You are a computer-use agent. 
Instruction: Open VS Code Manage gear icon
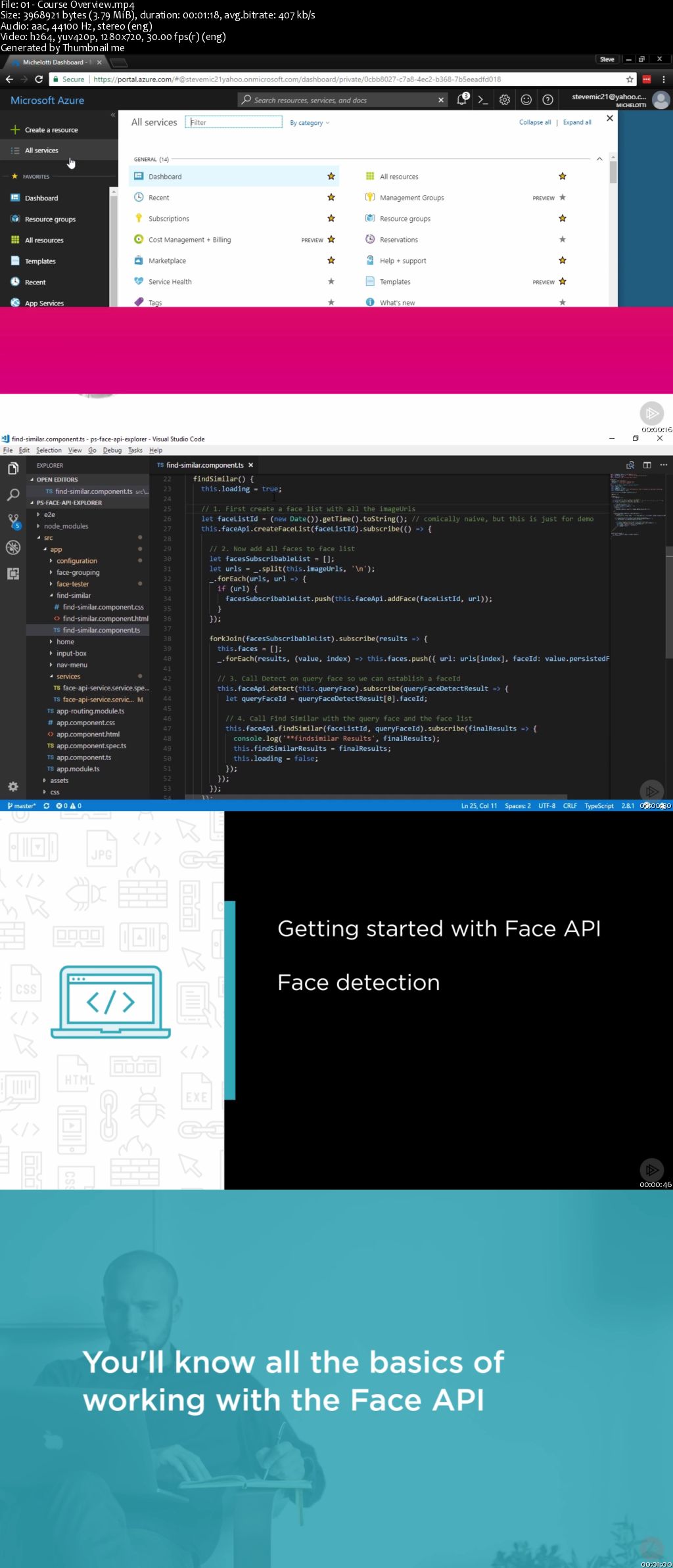point(12,786)
